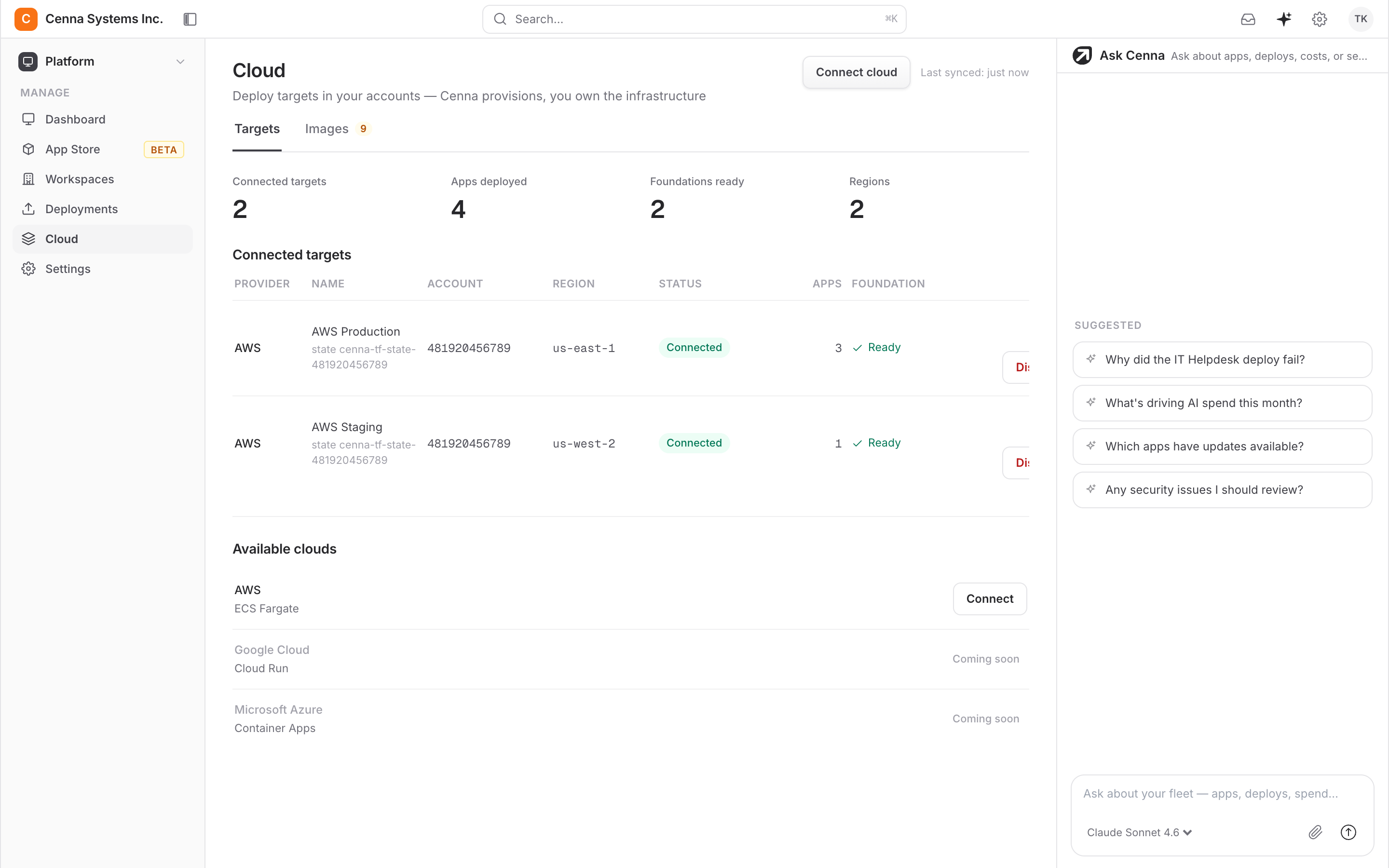The height and width of the screenshot is (868, 1389).
Task: Open Dashboard from the sidebar
Action: click(x=103, y=120)
